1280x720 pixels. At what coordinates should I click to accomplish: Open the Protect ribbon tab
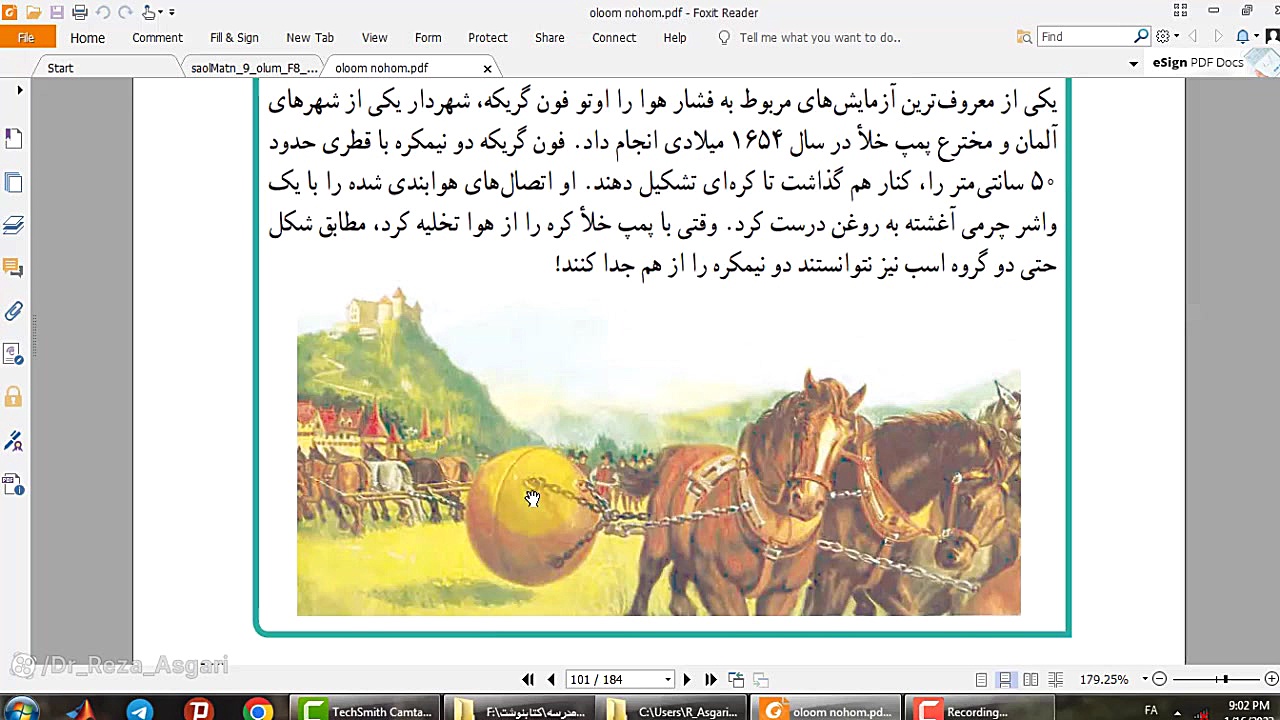point(488,37)
